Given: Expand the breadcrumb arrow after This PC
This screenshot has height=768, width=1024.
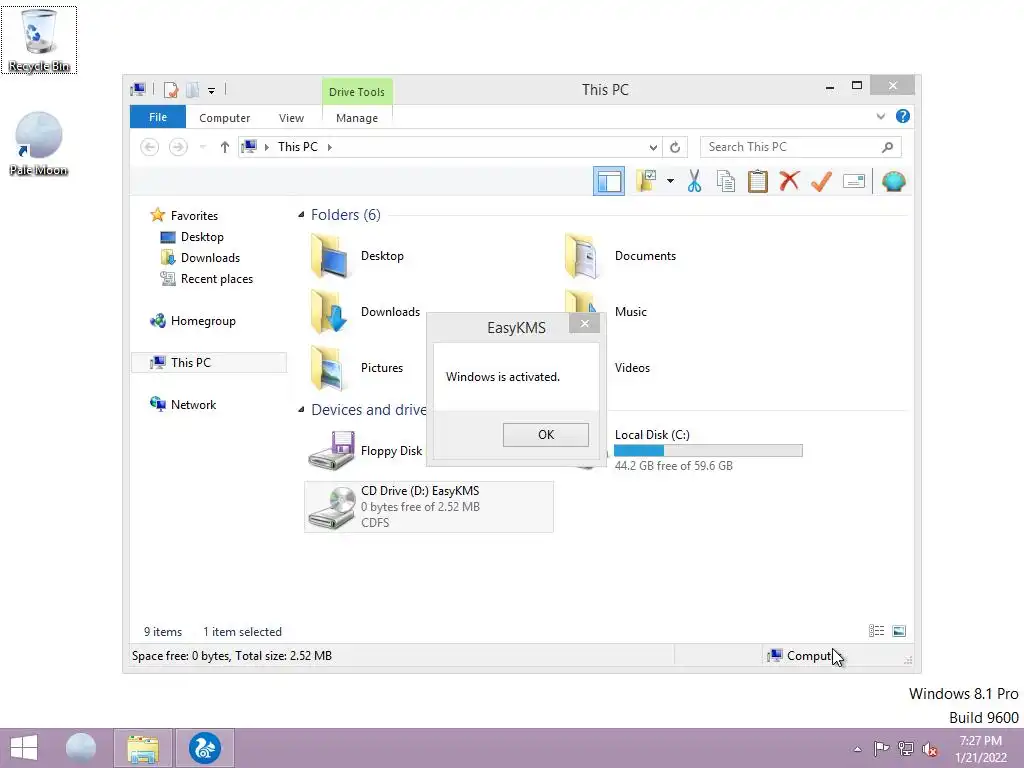Looking at the screenshot, I should 330,148.
